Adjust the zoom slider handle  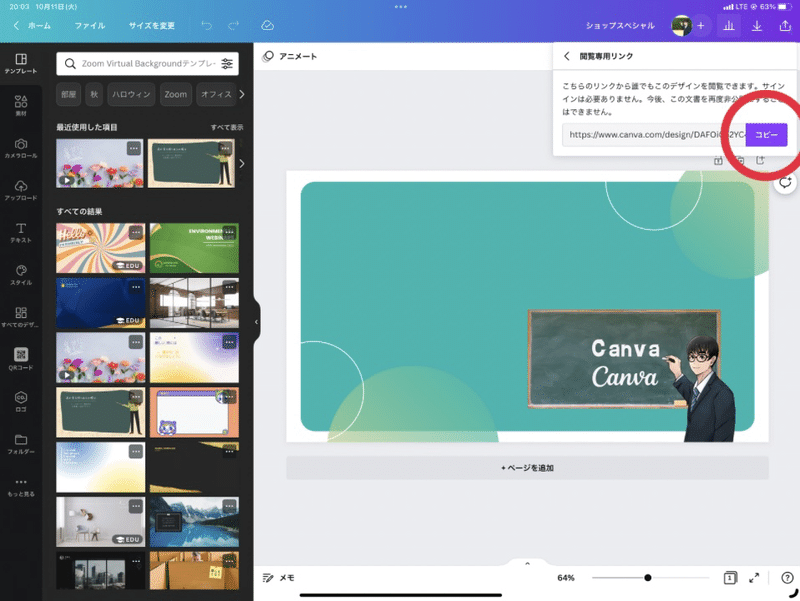pyautogui.click(x=647, y=578)
